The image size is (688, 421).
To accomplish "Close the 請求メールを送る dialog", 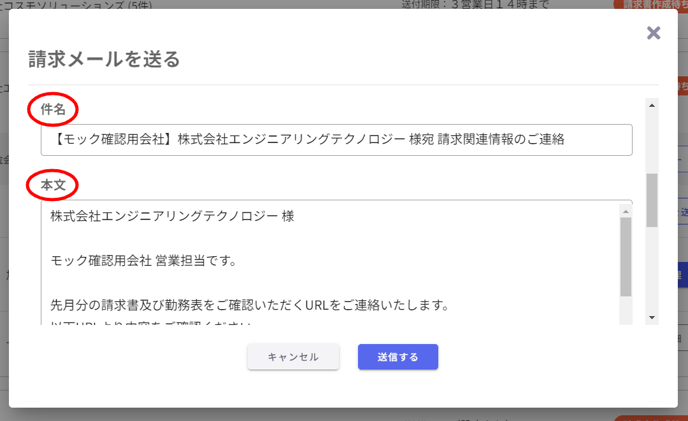I will click(654, 33).
